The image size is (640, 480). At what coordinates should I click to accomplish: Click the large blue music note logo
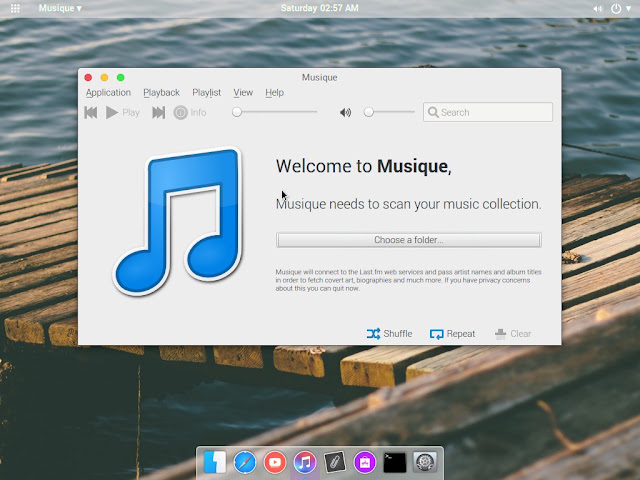click(x=177, y=221)
